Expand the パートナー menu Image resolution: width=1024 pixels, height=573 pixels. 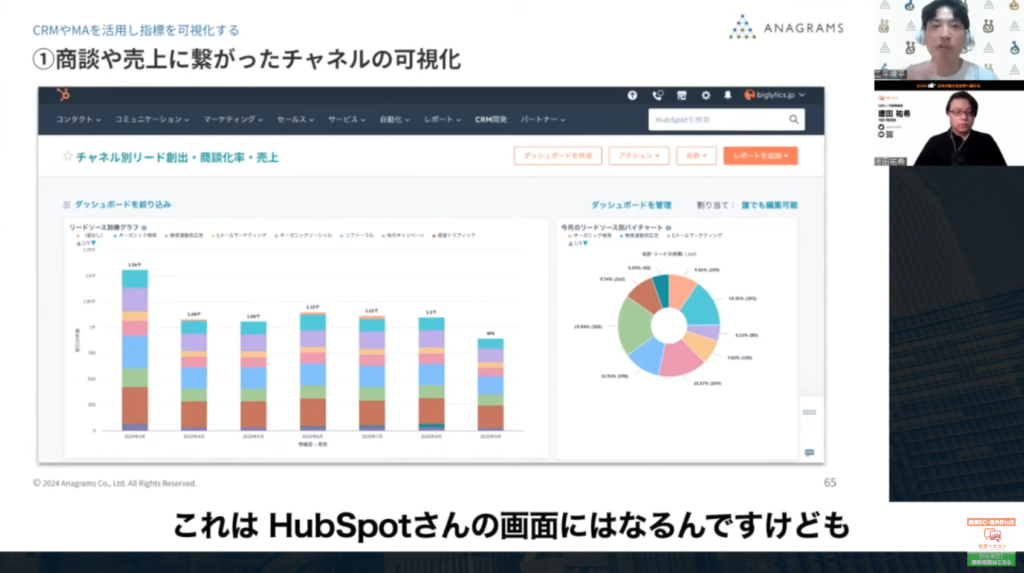pyautogui.click(x=543, y=120)
